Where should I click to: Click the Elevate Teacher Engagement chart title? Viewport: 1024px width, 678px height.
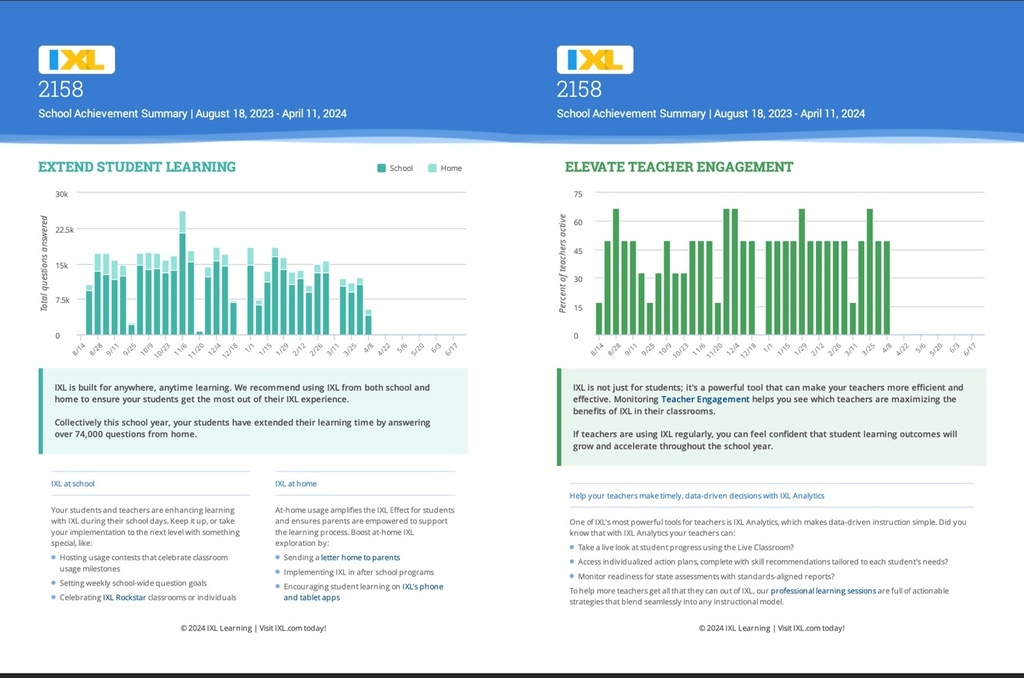pyautogui.click(x=679, y=167)
